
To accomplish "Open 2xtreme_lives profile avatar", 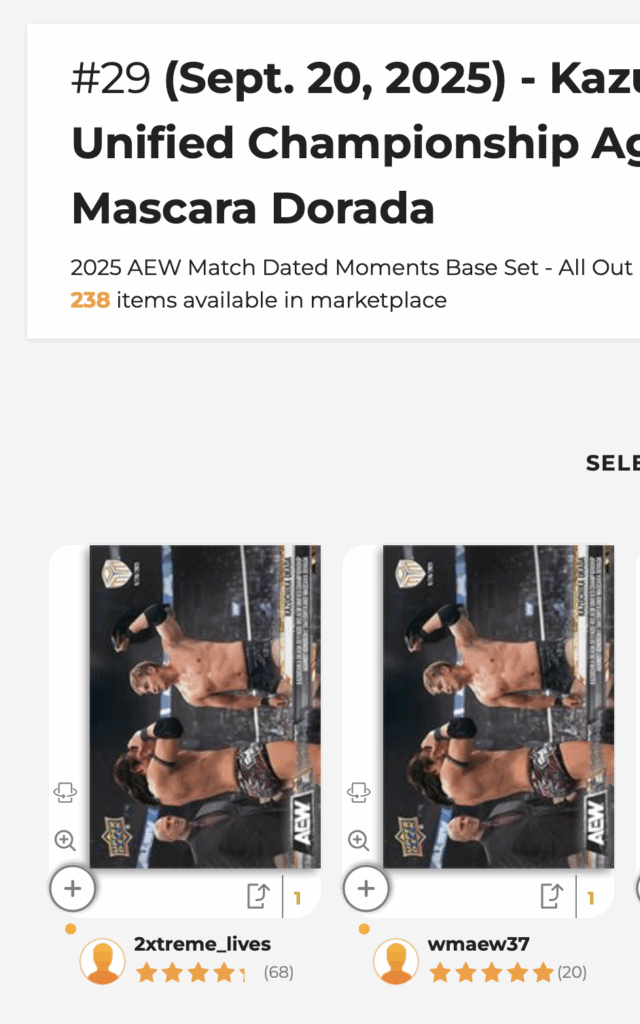I will (x=102, y=961).
